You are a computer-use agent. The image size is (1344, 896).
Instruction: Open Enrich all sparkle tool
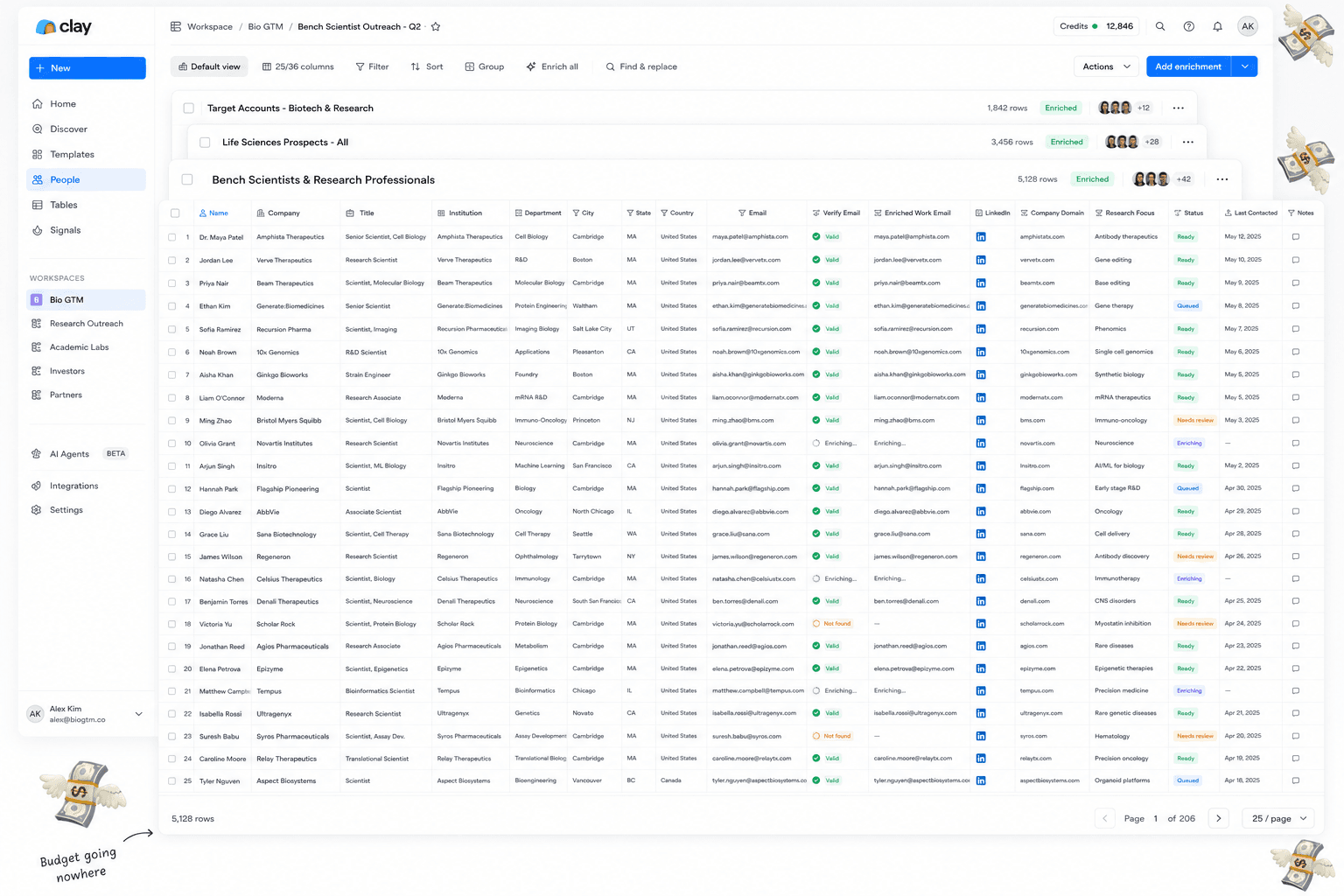click(552, 66)
